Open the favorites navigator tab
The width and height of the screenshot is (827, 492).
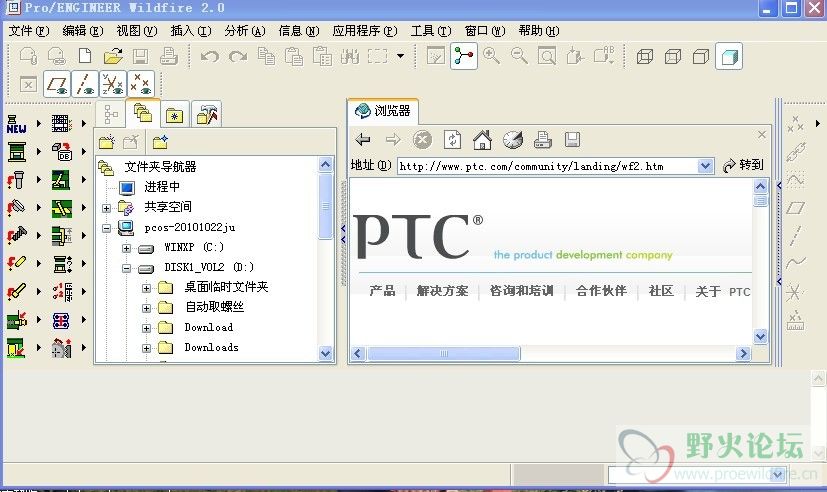[x=175, y=114]
